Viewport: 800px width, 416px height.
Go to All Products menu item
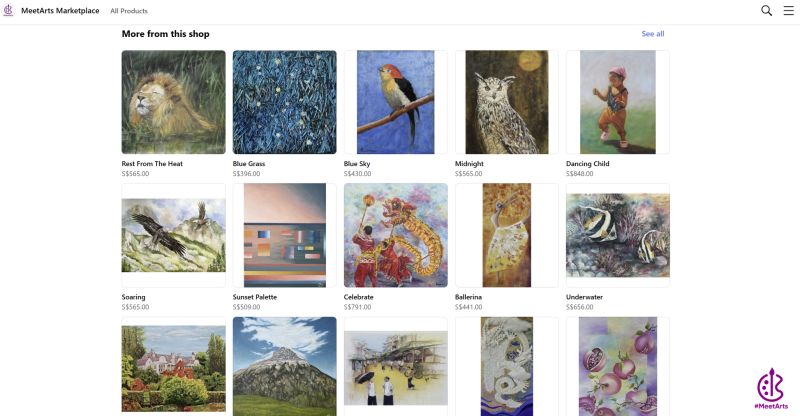coord(129,11)
